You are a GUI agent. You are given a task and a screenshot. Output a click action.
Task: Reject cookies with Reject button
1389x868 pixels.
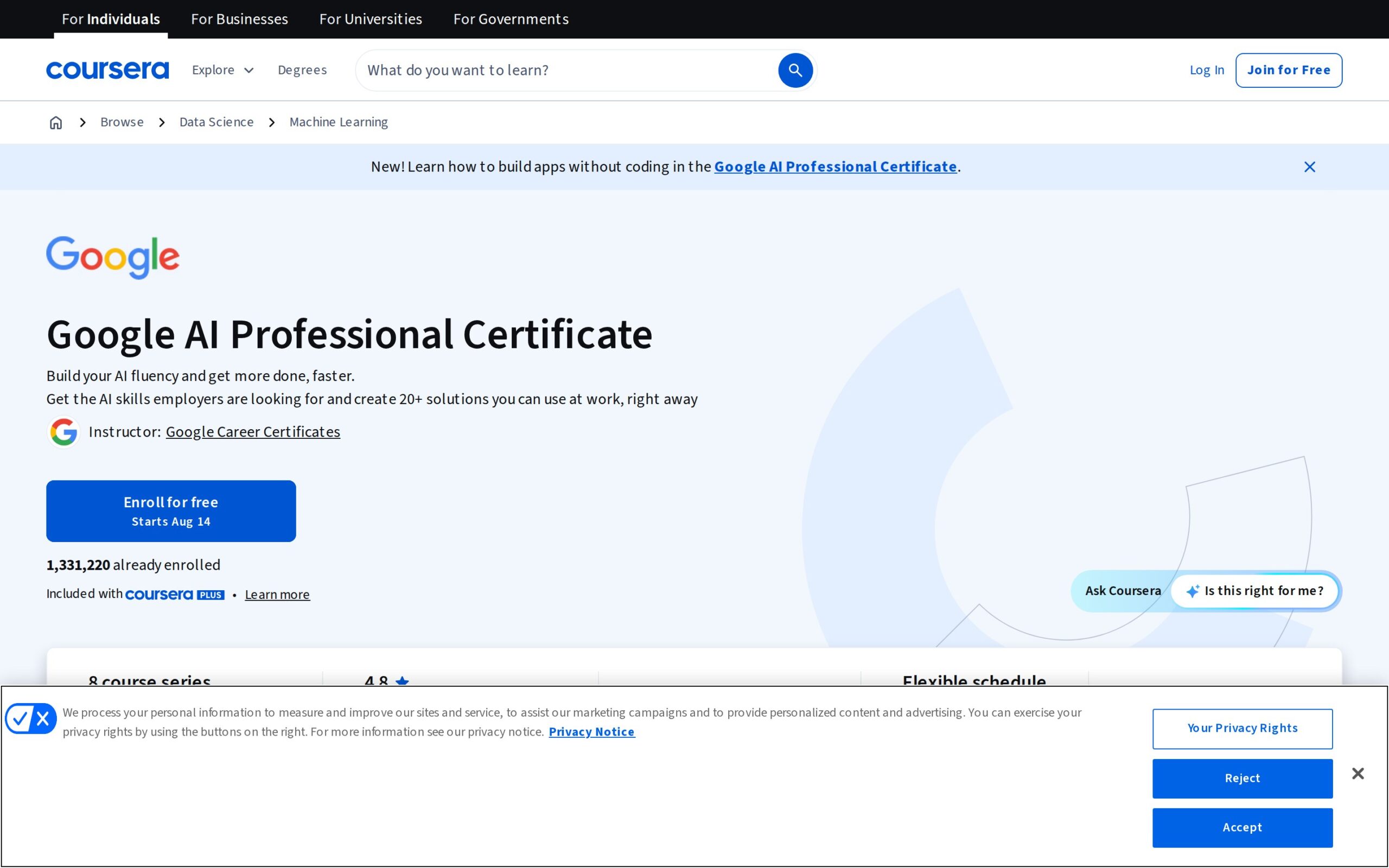[1242, 778]
